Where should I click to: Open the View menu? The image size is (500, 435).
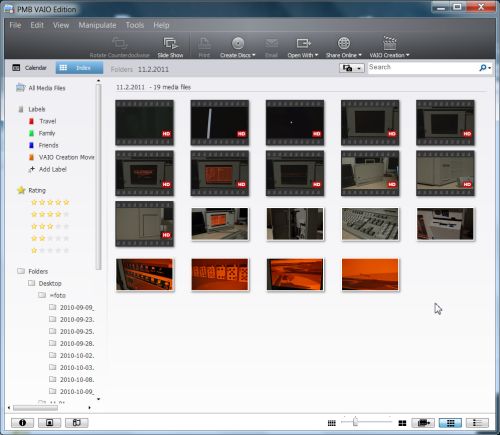(61, 25)
